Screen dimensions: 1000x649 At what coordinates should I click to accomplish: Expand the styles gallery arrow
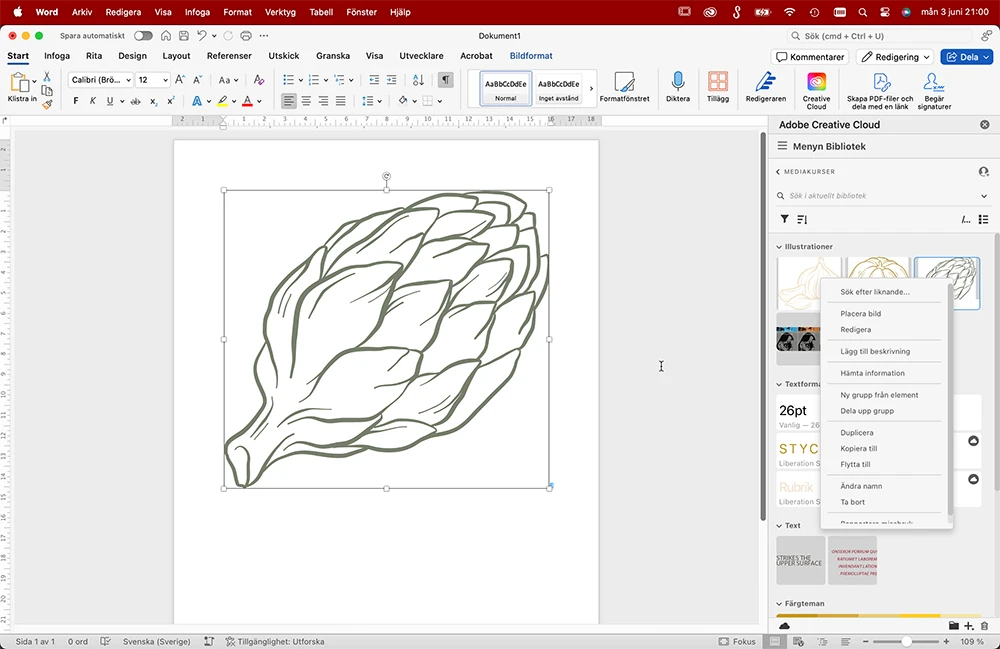(591, 88)
